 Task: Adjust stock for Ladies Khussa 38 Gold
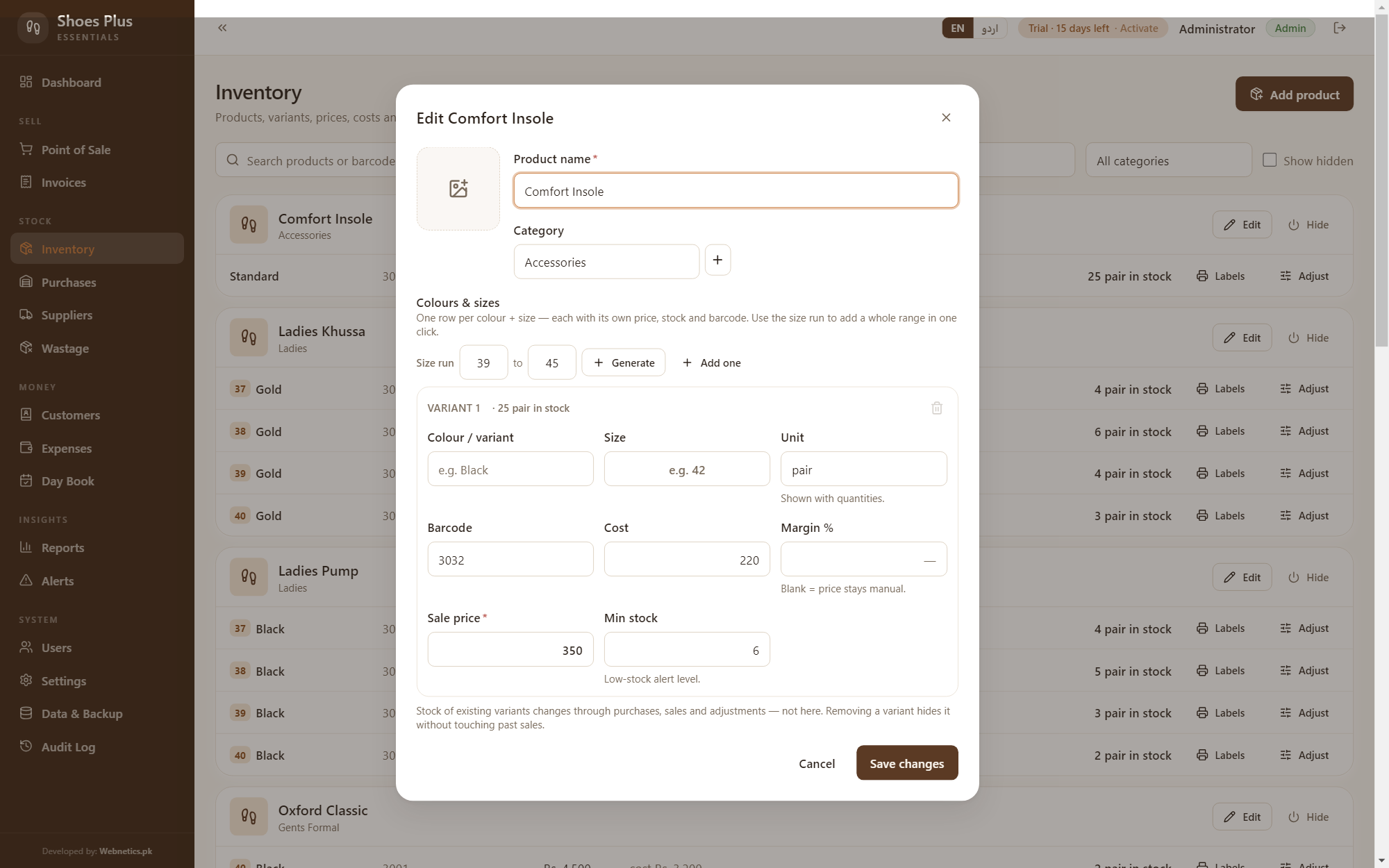click(x=1304, y=431)
